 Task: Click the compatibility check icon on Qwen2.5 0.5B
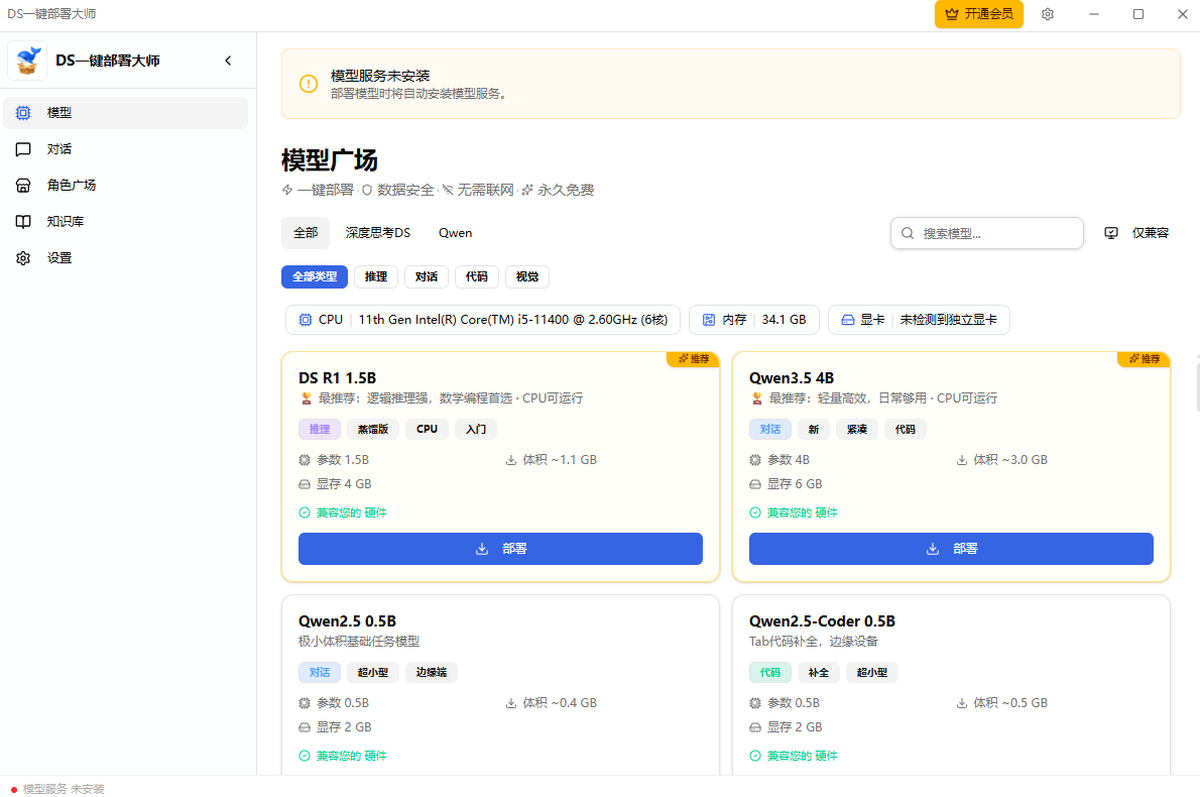coord(305,755)
